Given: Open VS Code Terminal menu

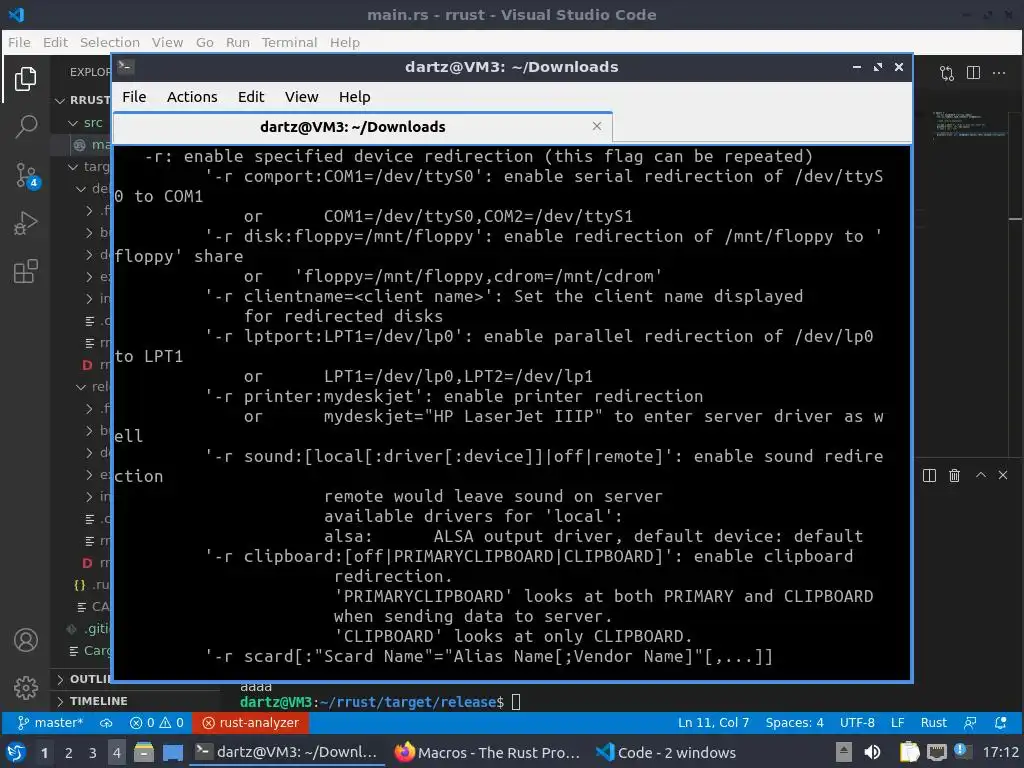Looking at the screenshot, I should click(289, 42).
